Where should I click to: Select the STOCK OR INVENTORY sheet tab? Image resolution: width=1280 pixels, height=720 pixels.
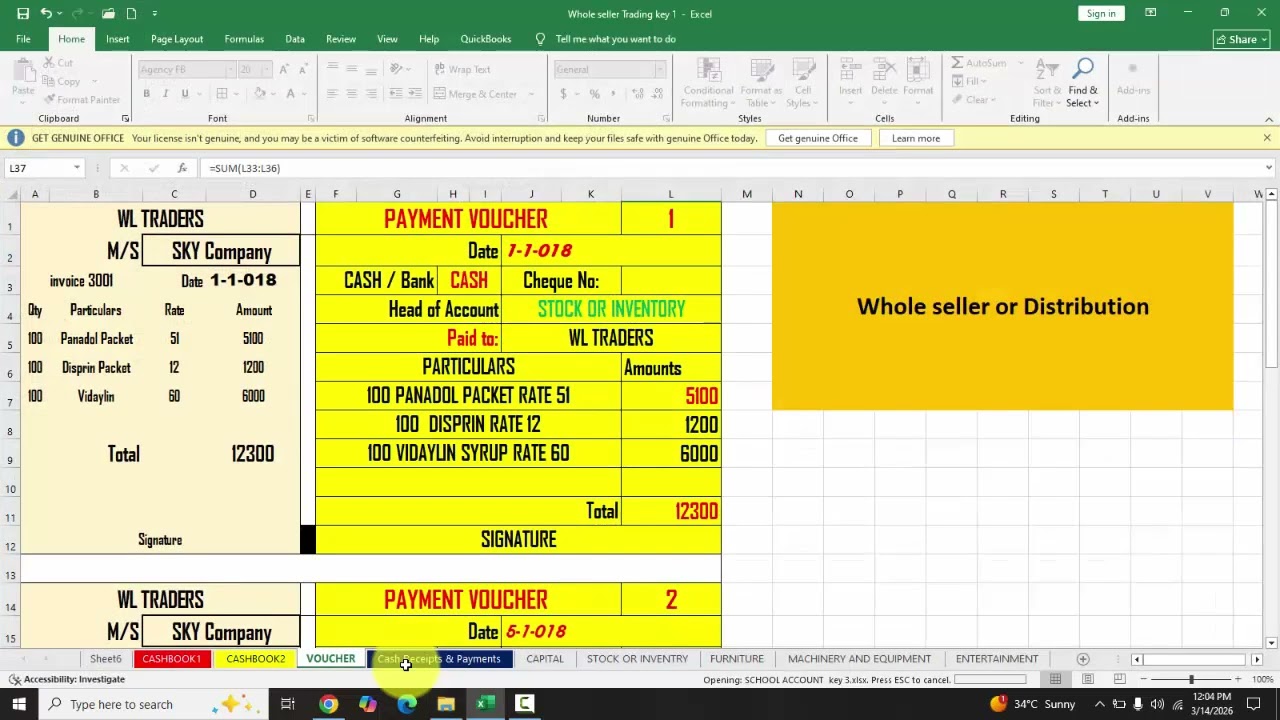tap(637, 659)
